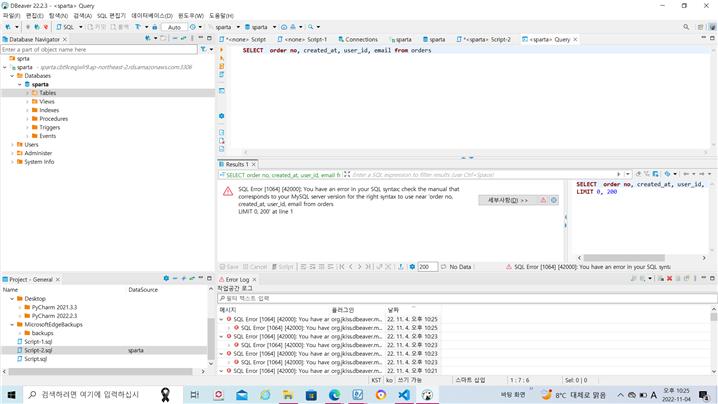This screenshot has height=404, width=718.
Task: Click the red delete log icon in Error Log toolbar
Action: coord(669,278)
